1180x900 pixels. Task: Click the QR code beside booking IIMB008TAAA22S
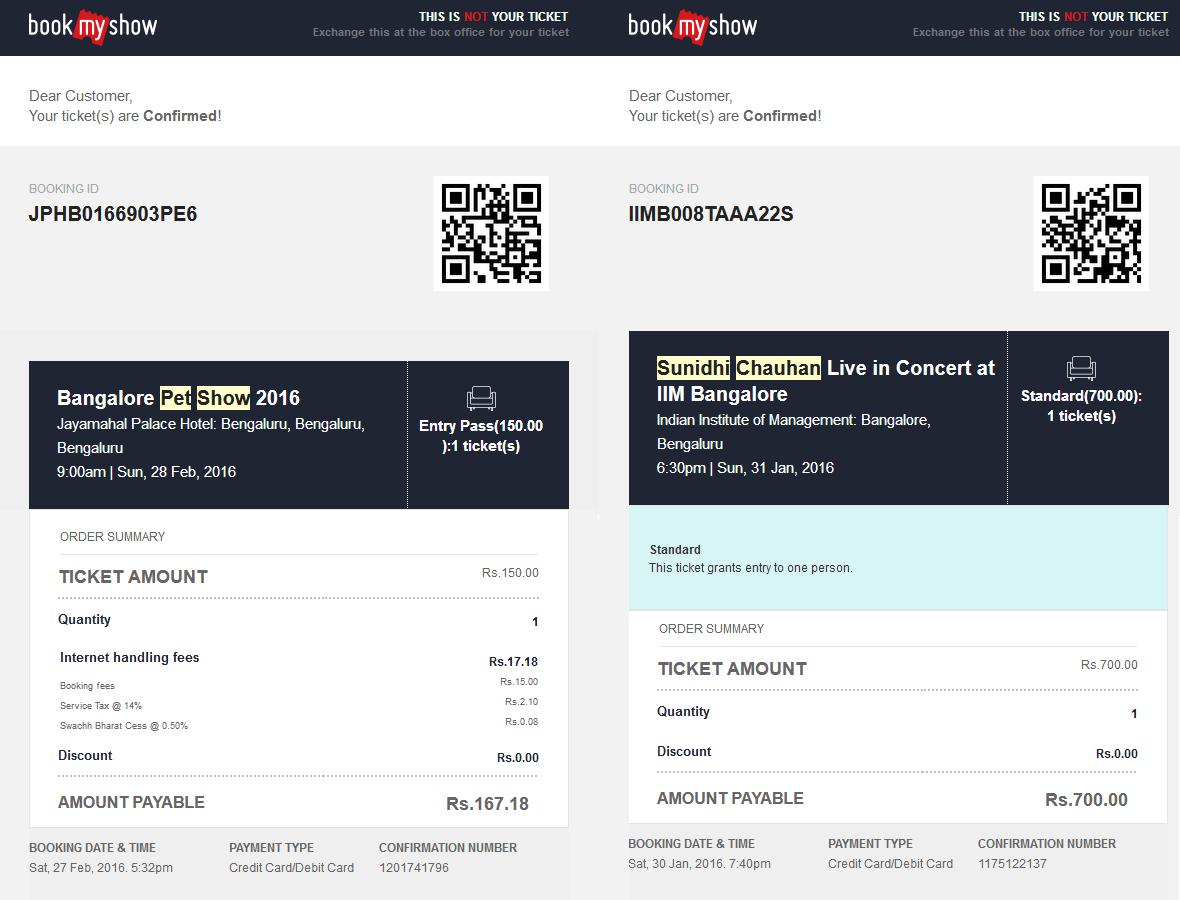(x=1091, y=234)
